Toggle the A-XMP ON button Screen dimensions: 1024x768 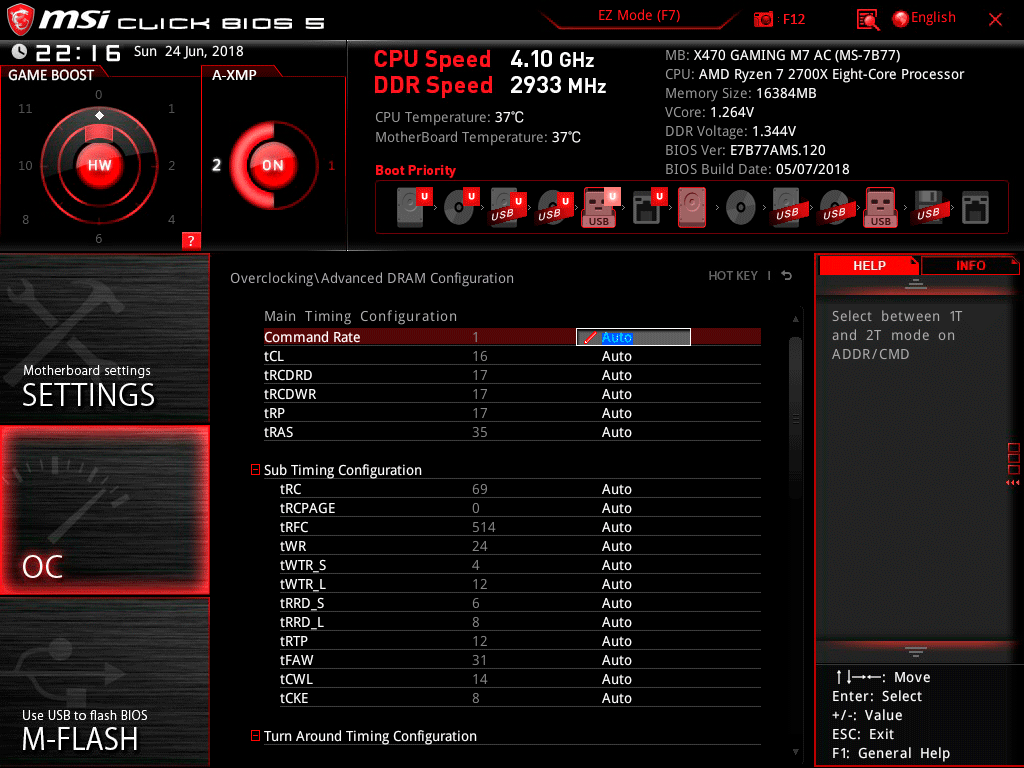[273, 165]
